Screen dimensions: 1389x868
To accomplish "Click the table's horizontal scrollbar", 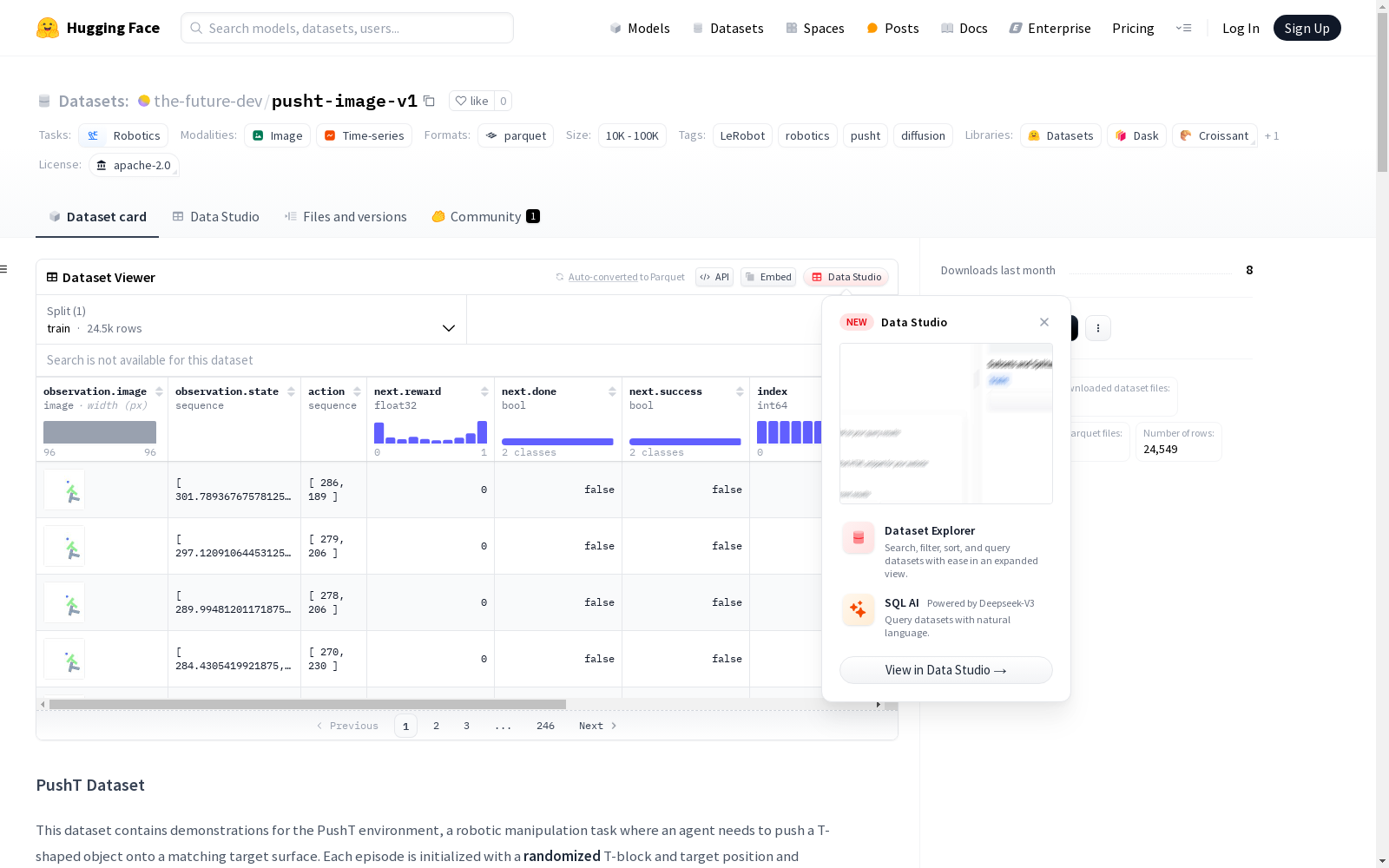I will pos(307,704).
